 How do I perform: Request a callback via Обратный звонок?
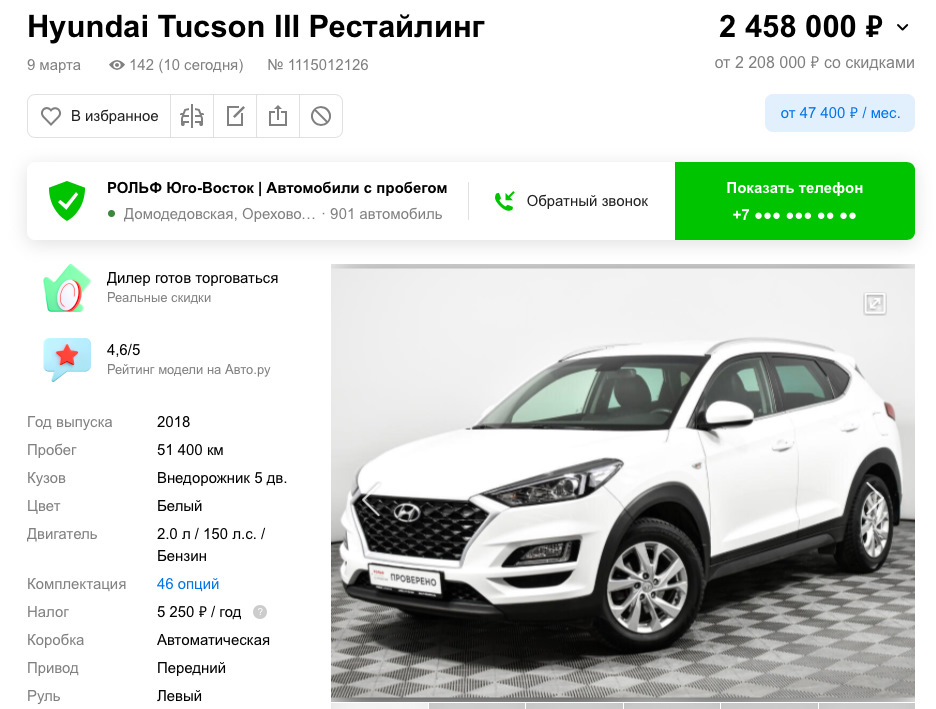(x=572, y=201)
